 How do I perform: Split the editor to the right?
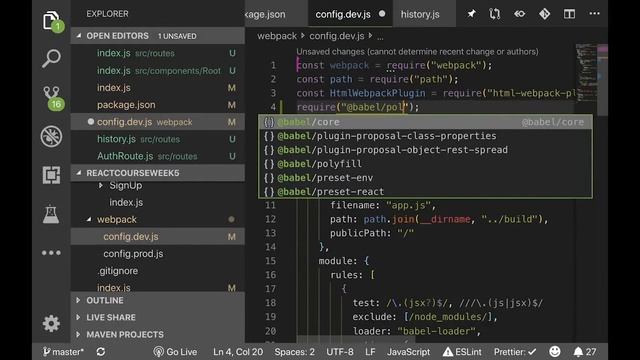[x=569, y=14]
